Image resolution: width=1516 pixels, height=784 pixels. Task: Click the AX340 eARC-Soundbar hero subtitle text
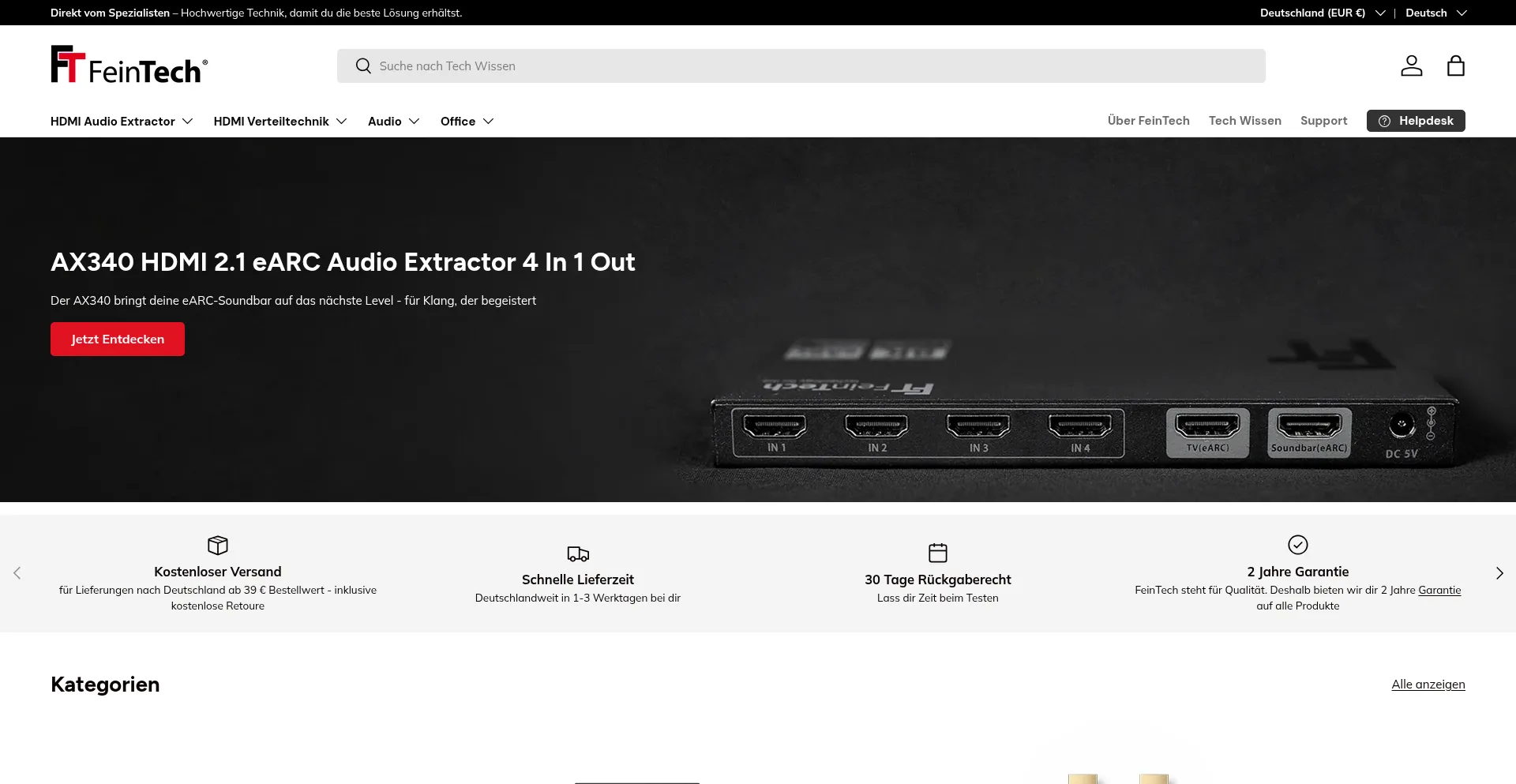coord(293,301)
